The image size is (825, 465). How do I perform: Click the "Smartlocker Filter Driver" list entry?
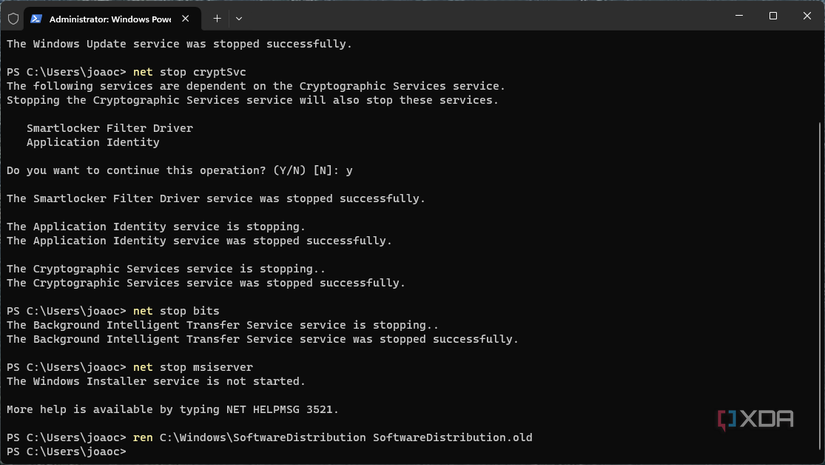[x=110, y=128]
